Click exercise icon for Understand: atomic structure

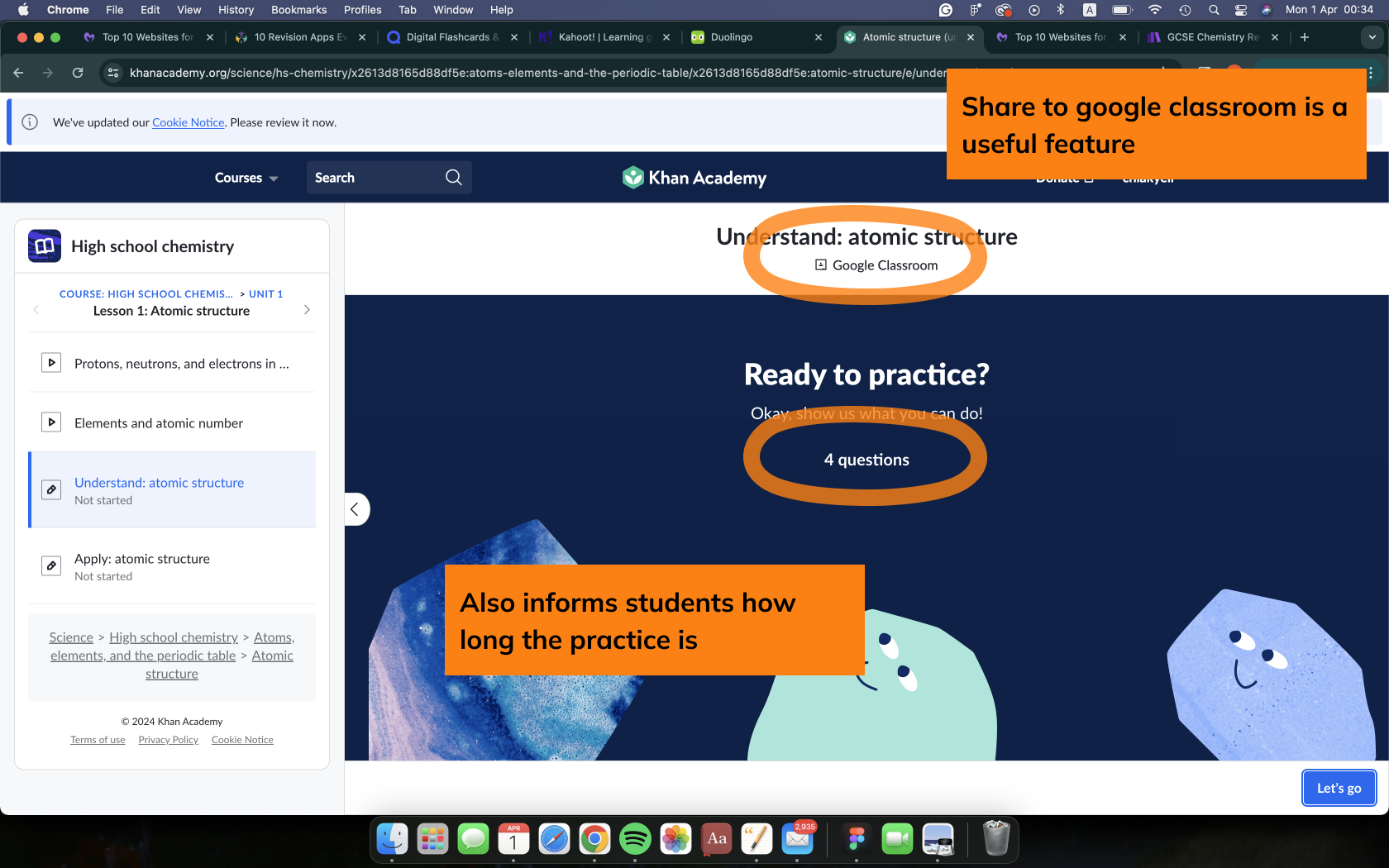(51, 489)
